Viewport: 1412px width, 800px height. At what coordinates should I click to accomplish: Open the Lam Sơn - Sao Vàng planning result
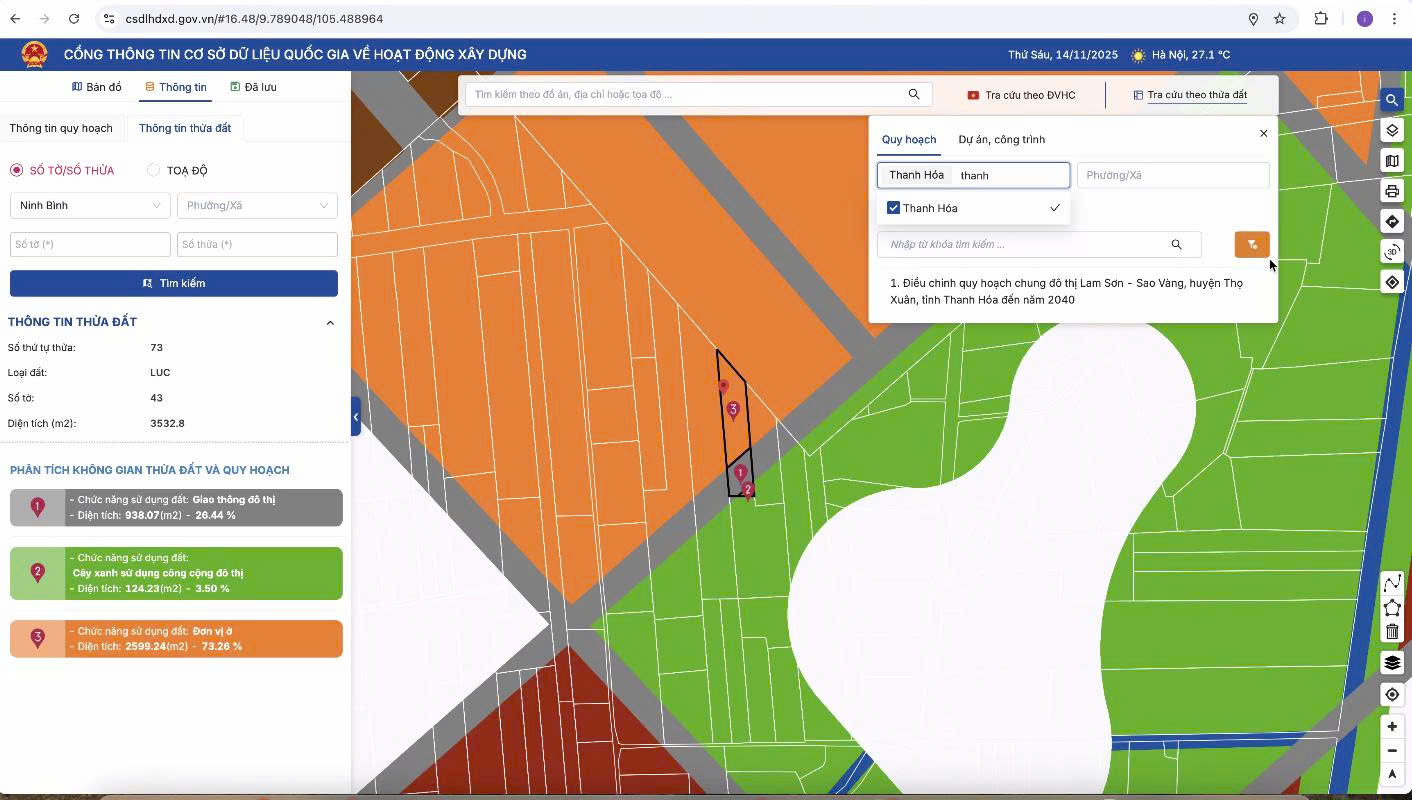click(1066, 292)
